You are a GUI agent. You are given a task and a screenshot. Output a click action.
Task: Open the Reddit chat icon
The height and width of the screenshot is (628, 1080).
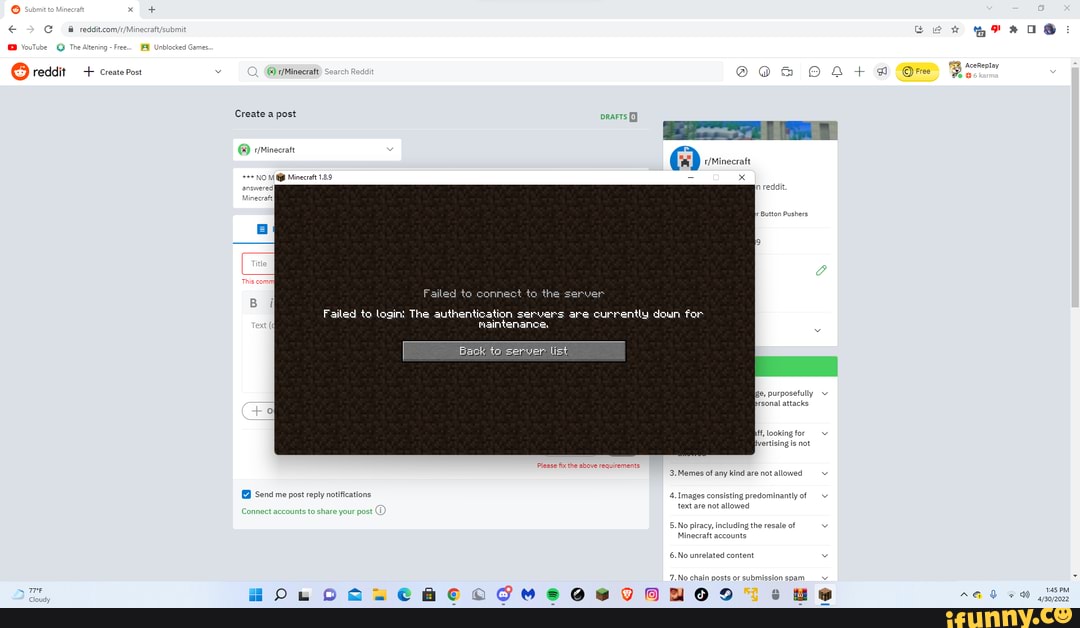pos(814,72)
